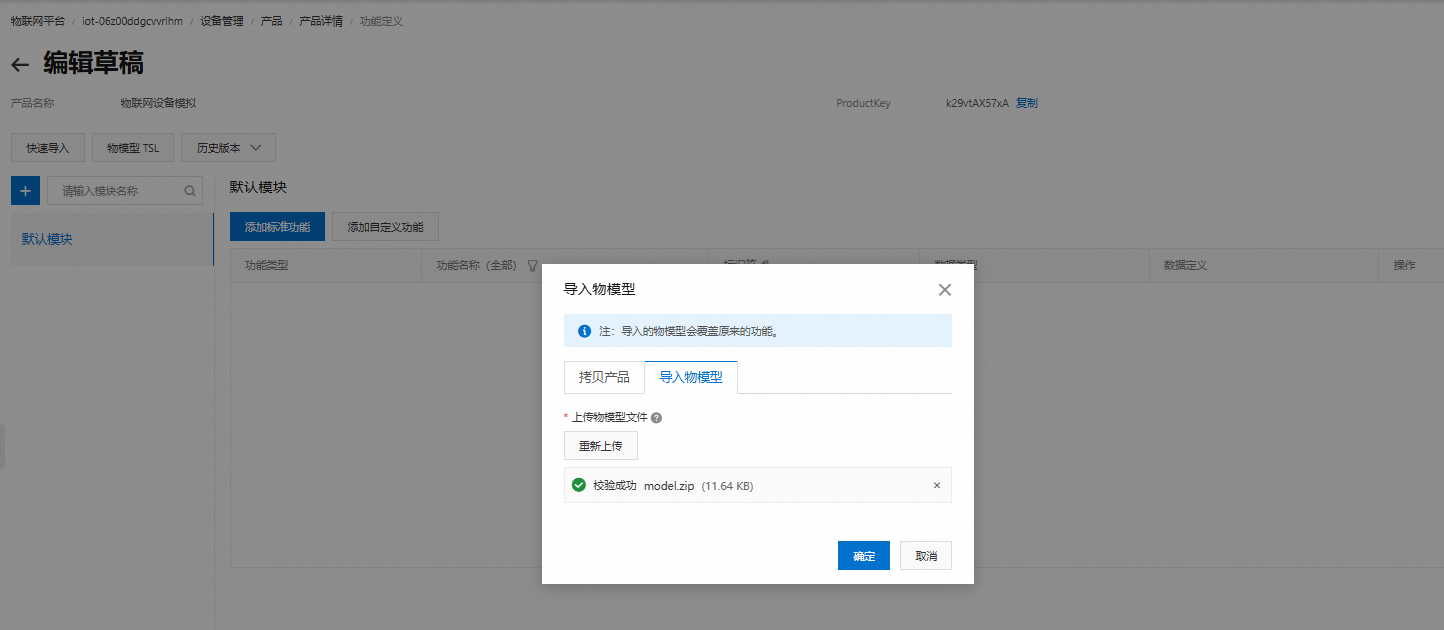
Task: Remove the uploaded model.zip file
Action: pos(937,486)
